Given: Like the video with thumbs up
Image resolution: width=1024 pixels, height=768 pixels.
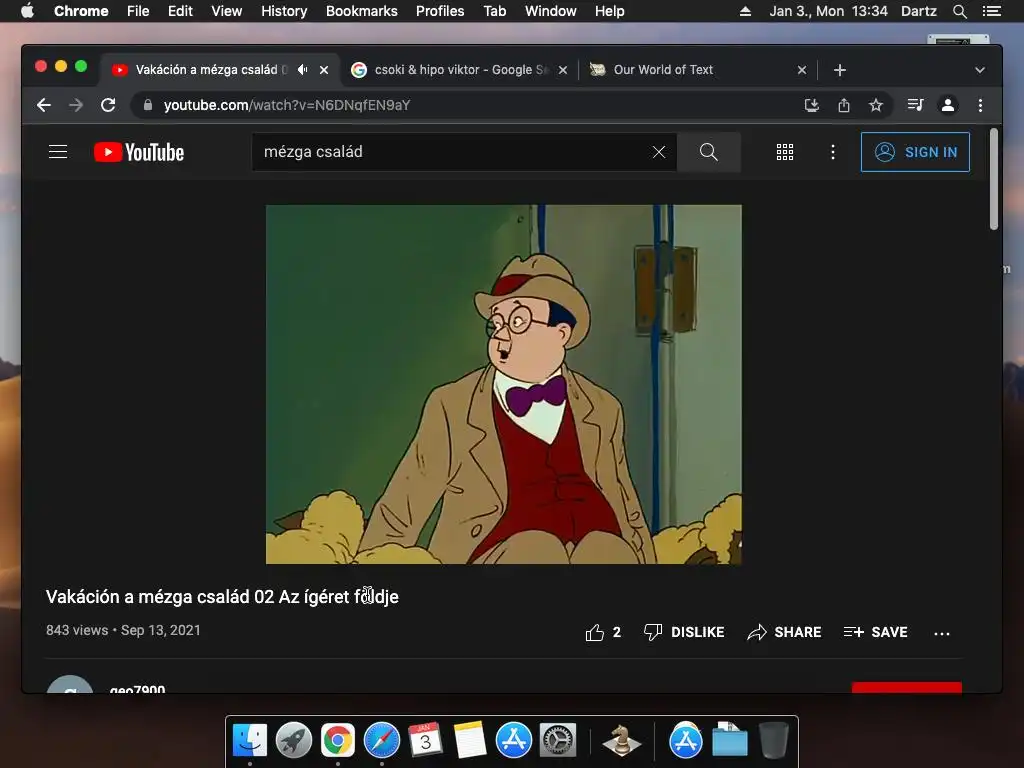Looking at the screenshot, I should click(603, 632).
